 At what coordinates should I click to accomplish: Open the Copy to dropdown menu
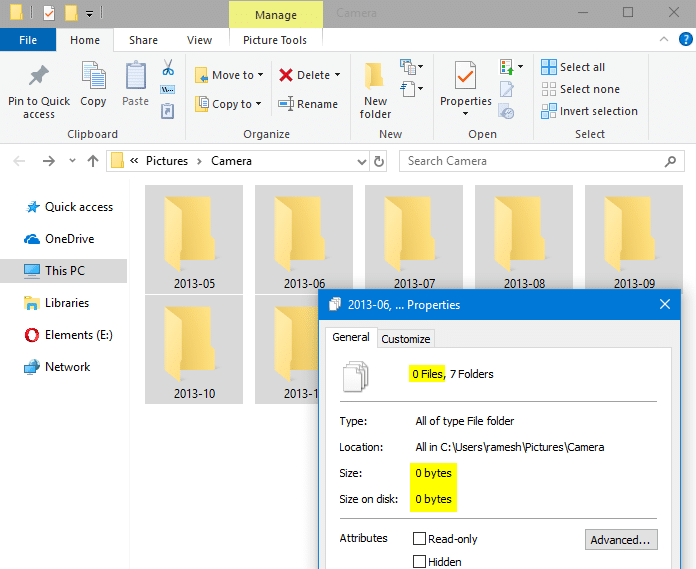[x=259, y=104]
